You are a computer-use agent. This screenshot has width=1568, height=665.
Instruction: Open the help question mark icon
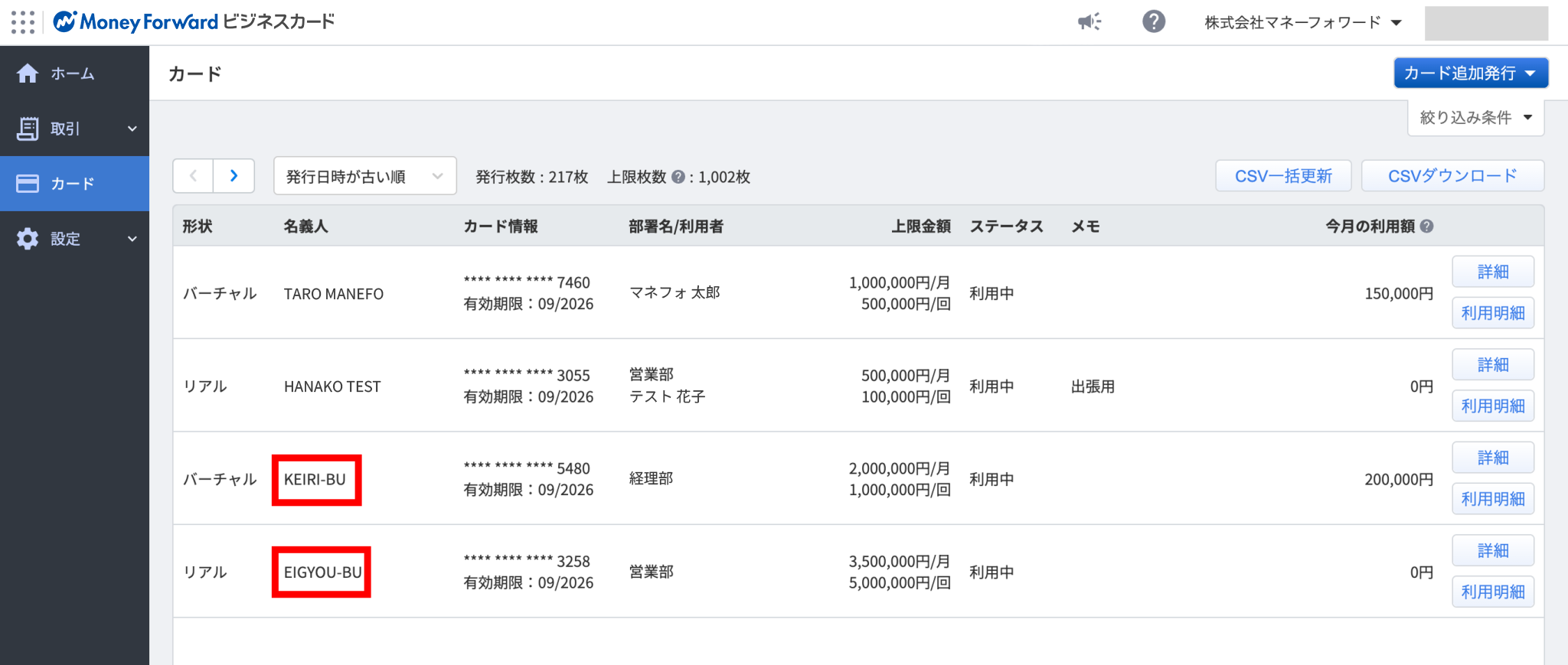click(1153, 21)
